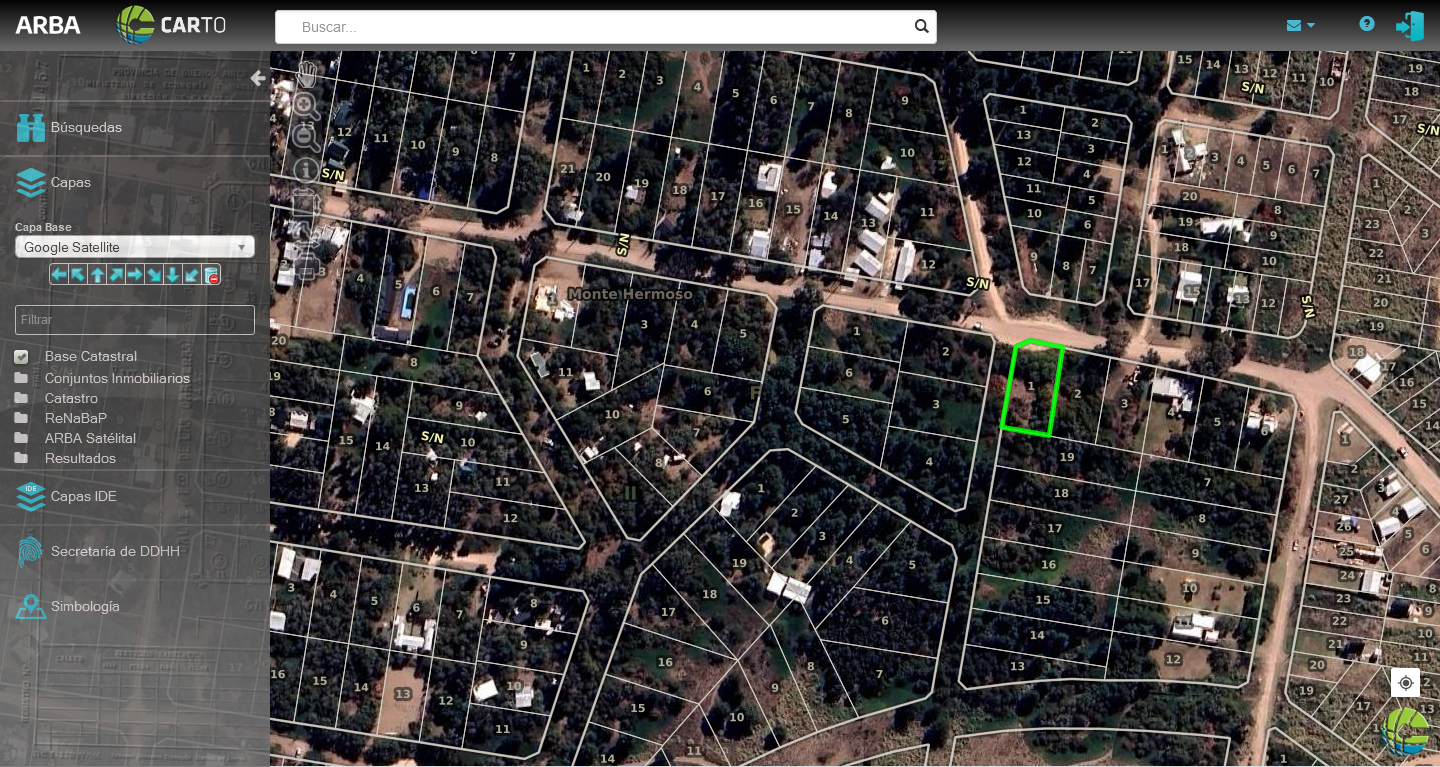The image size is (1440, 767).
Task: Click the zoom in magnifier tool
Action: click(306, 105)
